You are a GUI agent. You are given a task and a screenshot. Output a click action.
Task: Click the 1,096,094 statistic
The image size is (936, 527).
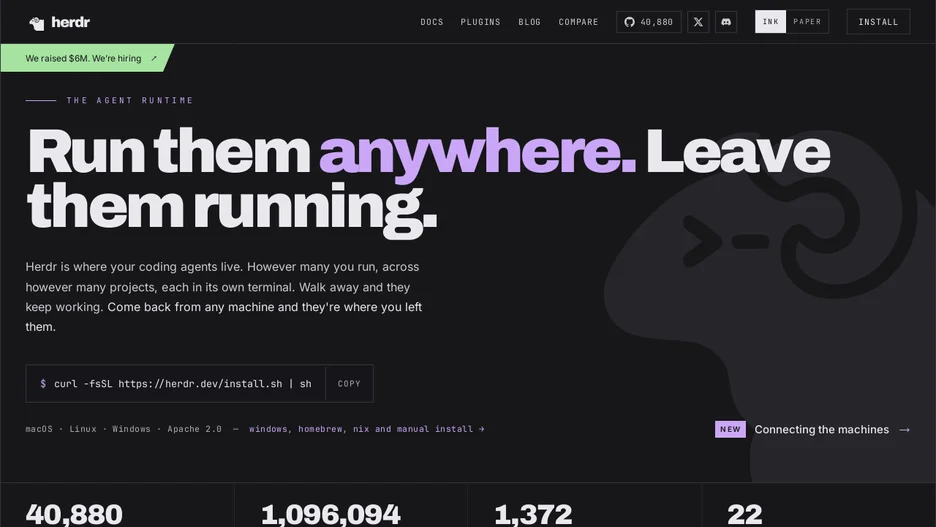coord(331,514)
